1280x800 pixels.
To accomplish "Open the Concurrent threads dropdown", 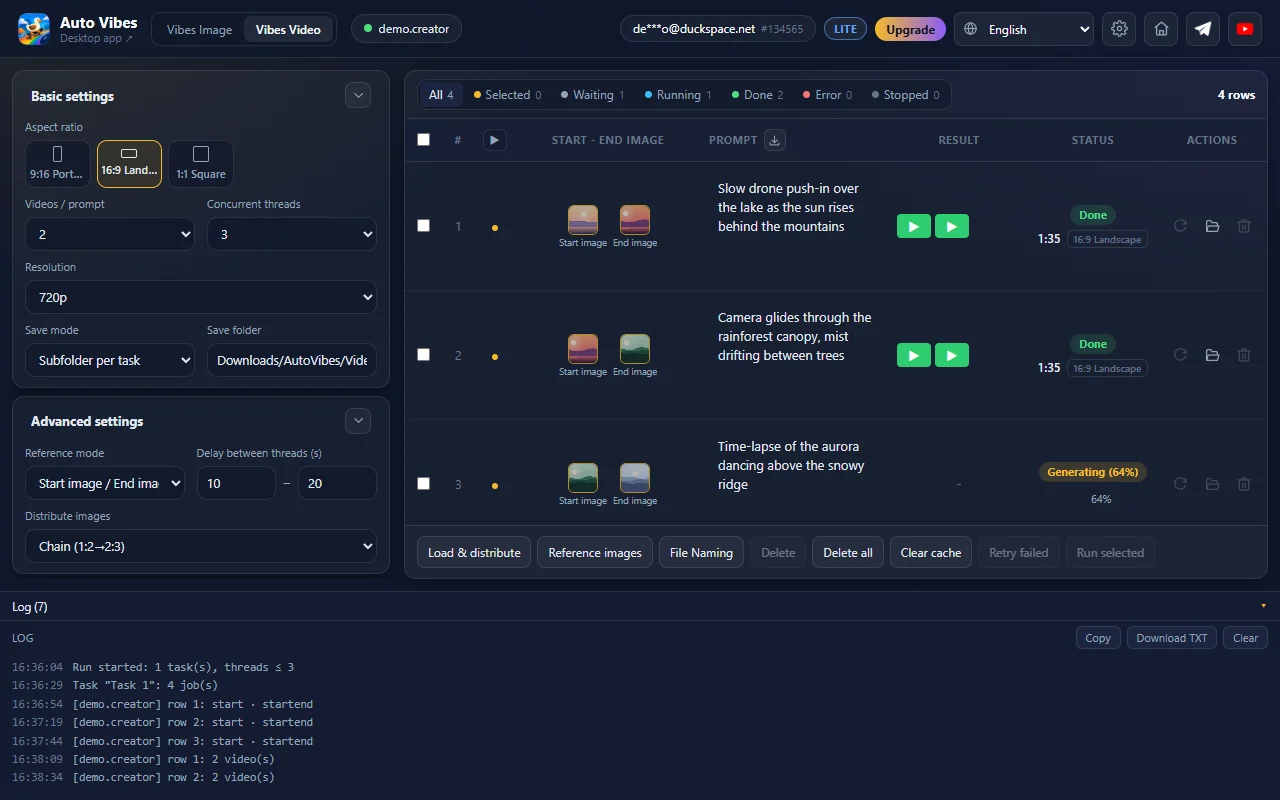I will tap(292, 234).
